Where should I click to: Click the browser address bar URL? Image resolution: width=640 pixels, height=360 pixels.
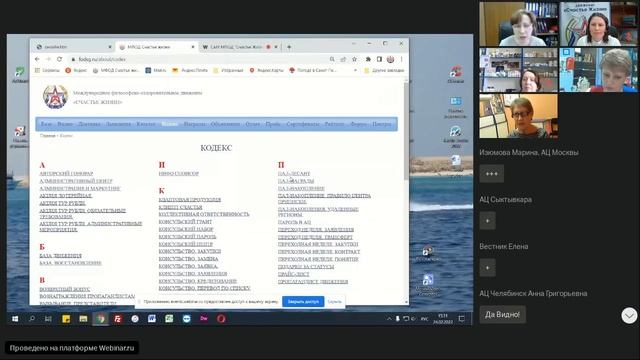tap(102, 59)
